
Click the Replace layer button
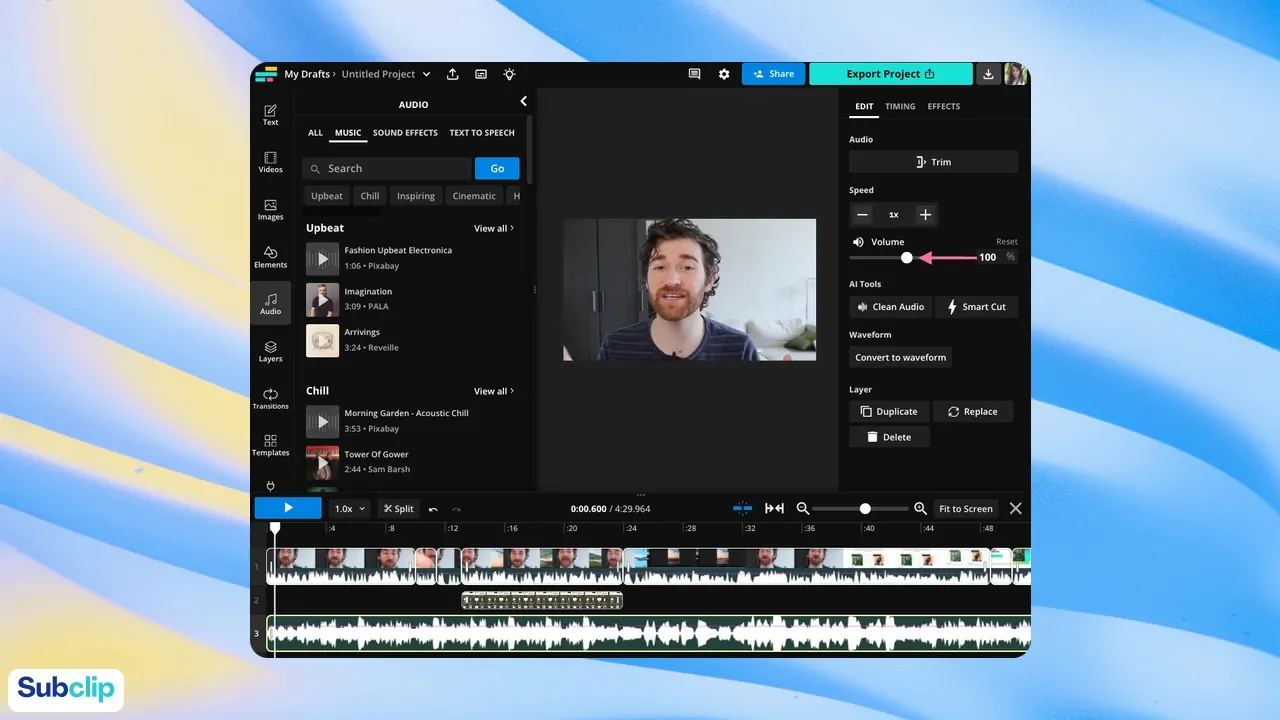click(x=973, y=411)
